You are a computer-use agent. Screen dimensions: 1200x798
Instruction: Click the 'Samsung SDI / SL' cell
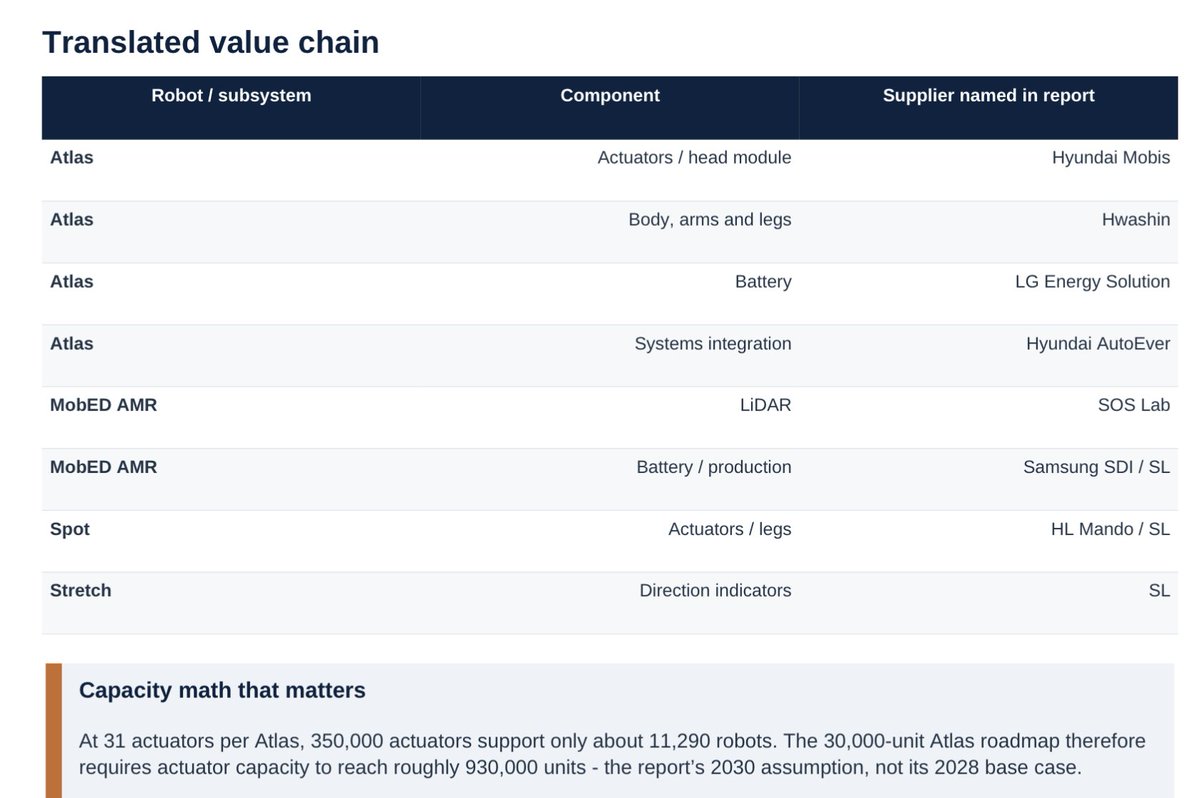coord(1096,468)
